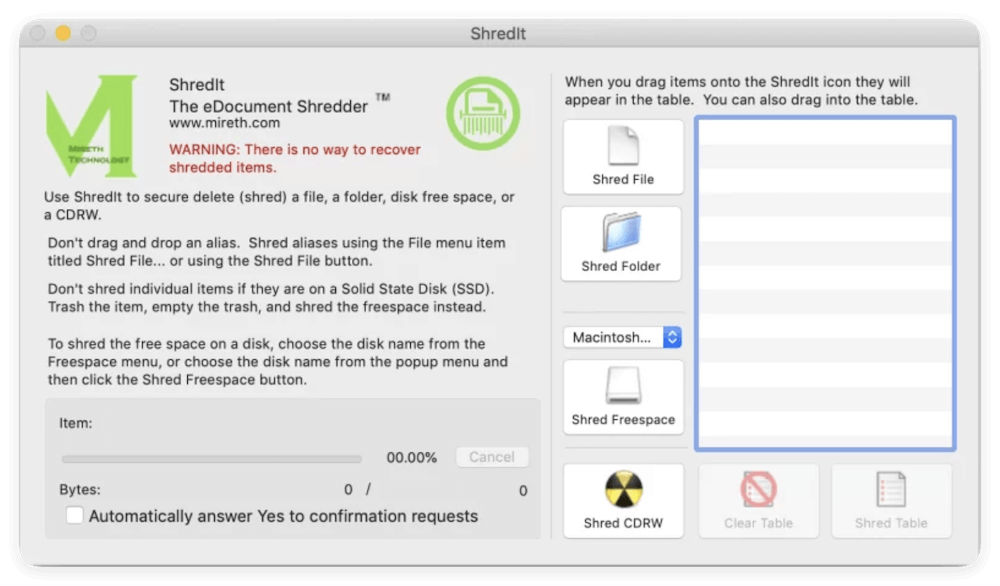Click the shredding progress bar
The height and width of the screenshot is (586, 1000).
coord(210,458)
